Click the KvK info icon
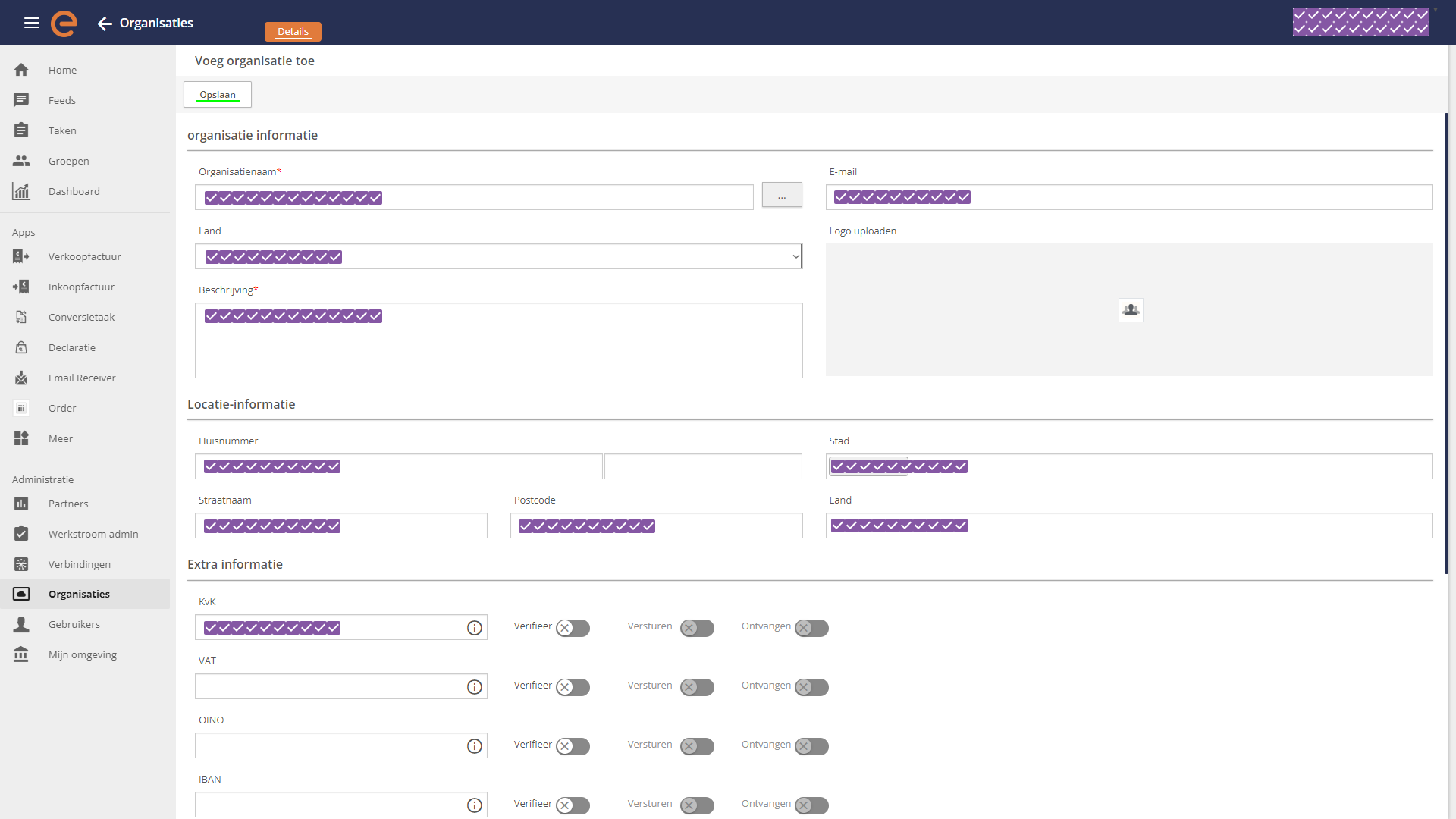The image size is (1456, 819). (x=475, y=628)
